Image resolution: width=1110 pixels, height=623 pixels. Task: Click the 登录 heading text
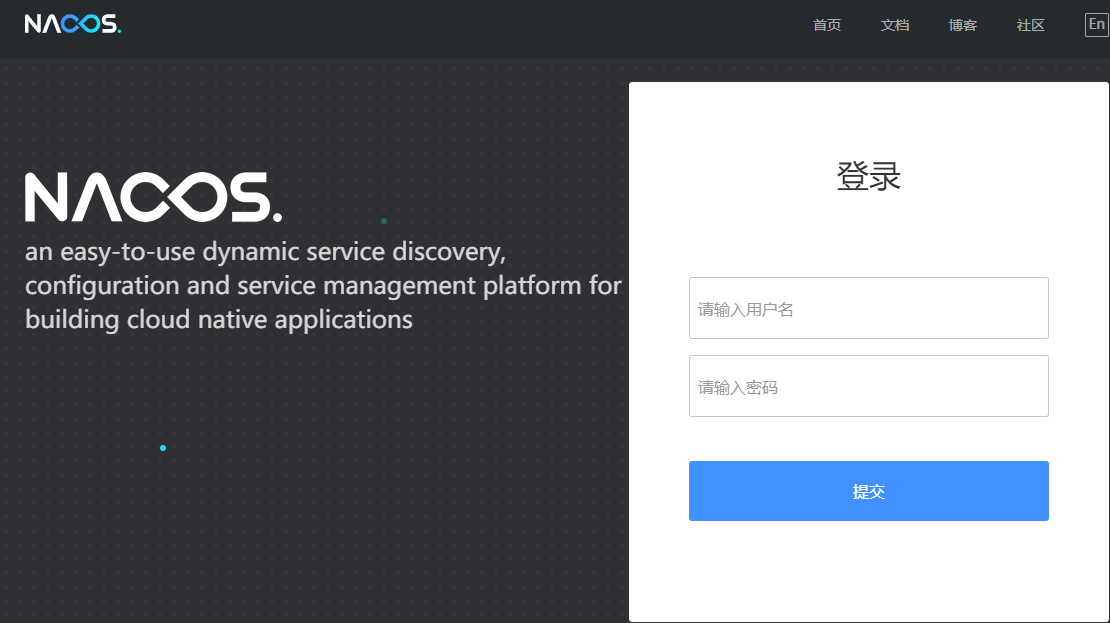869,176
